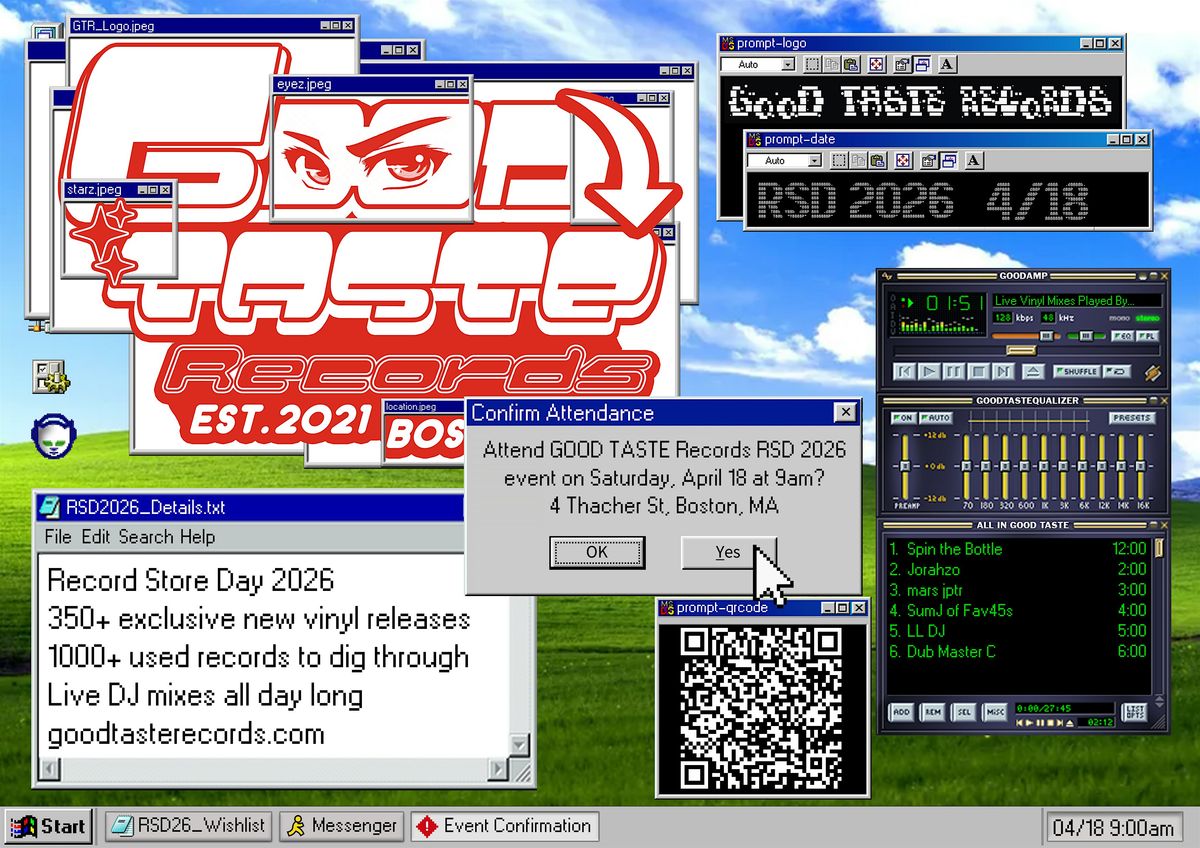Toggle the AUTO button in equalizer
Screen dimensions: 1200x848
pyautogui.click(x=937, y=418)
